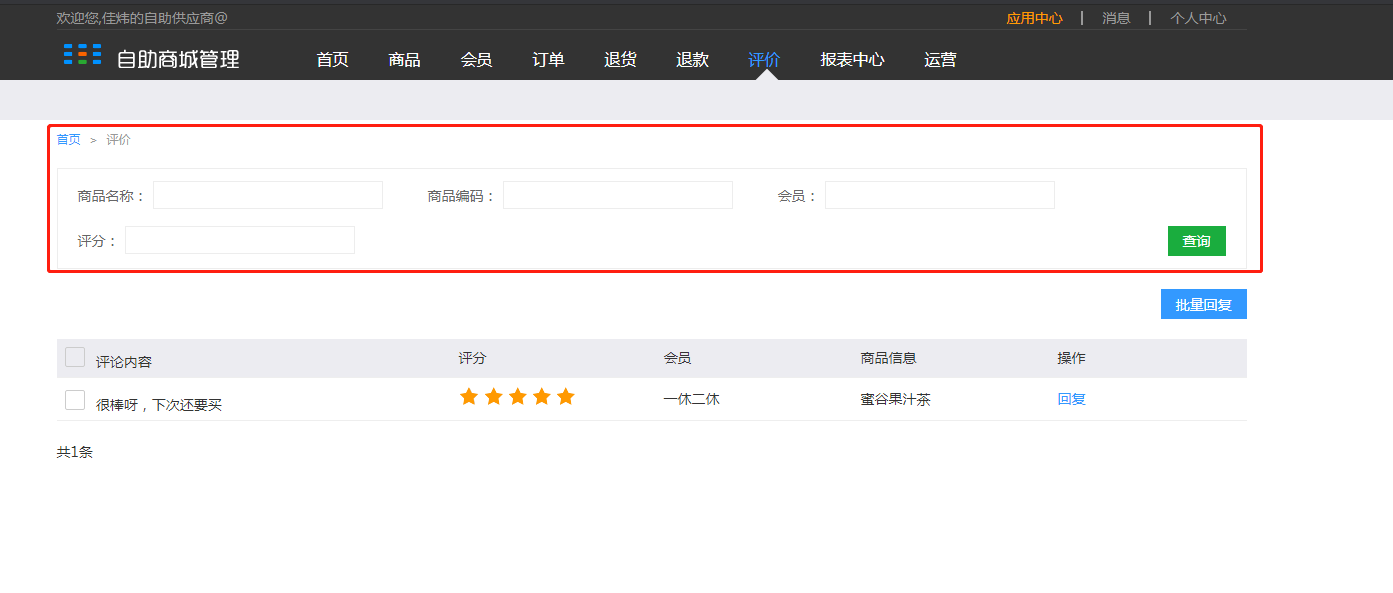
Task: Click 回复 for the 蜜谷果汁茶 review
Action: coord(1072,399)
